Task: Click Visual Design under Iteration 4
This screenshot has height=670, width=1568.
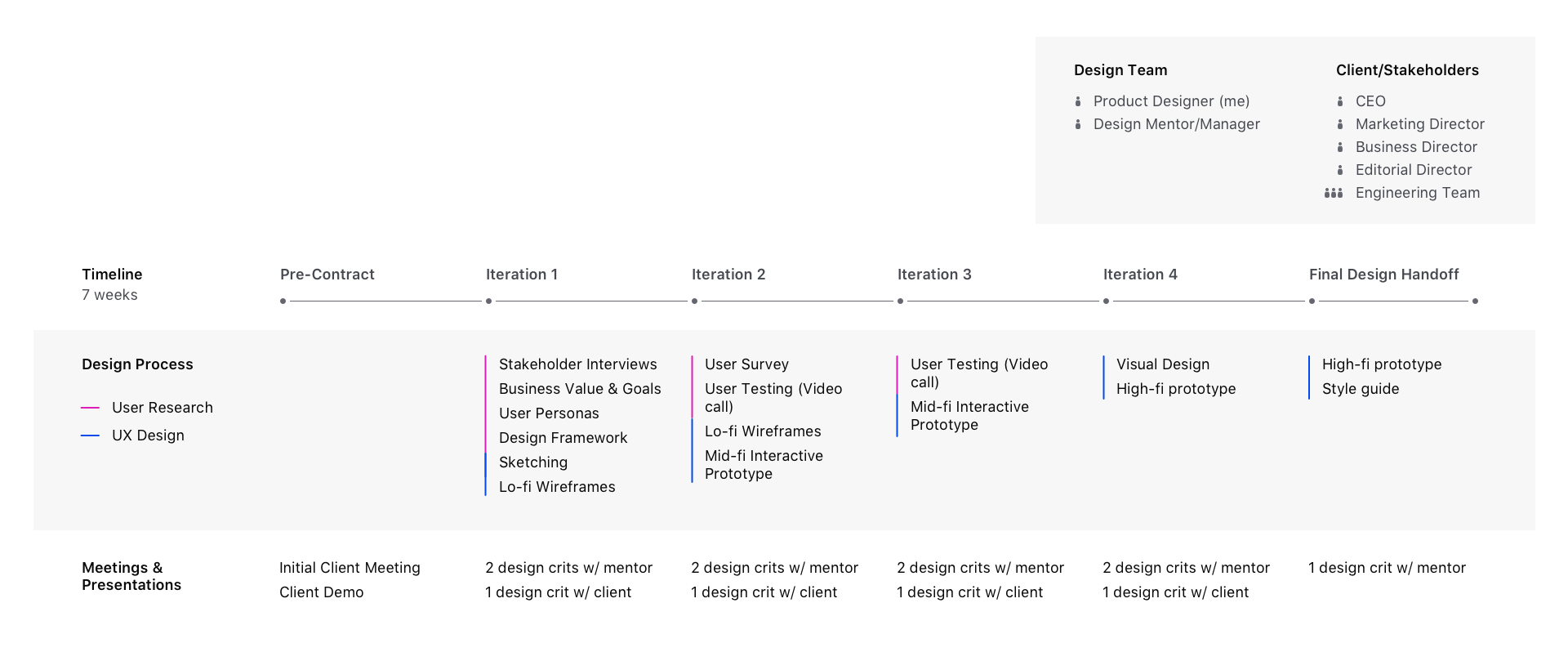Action: [x=1163, y=364]
